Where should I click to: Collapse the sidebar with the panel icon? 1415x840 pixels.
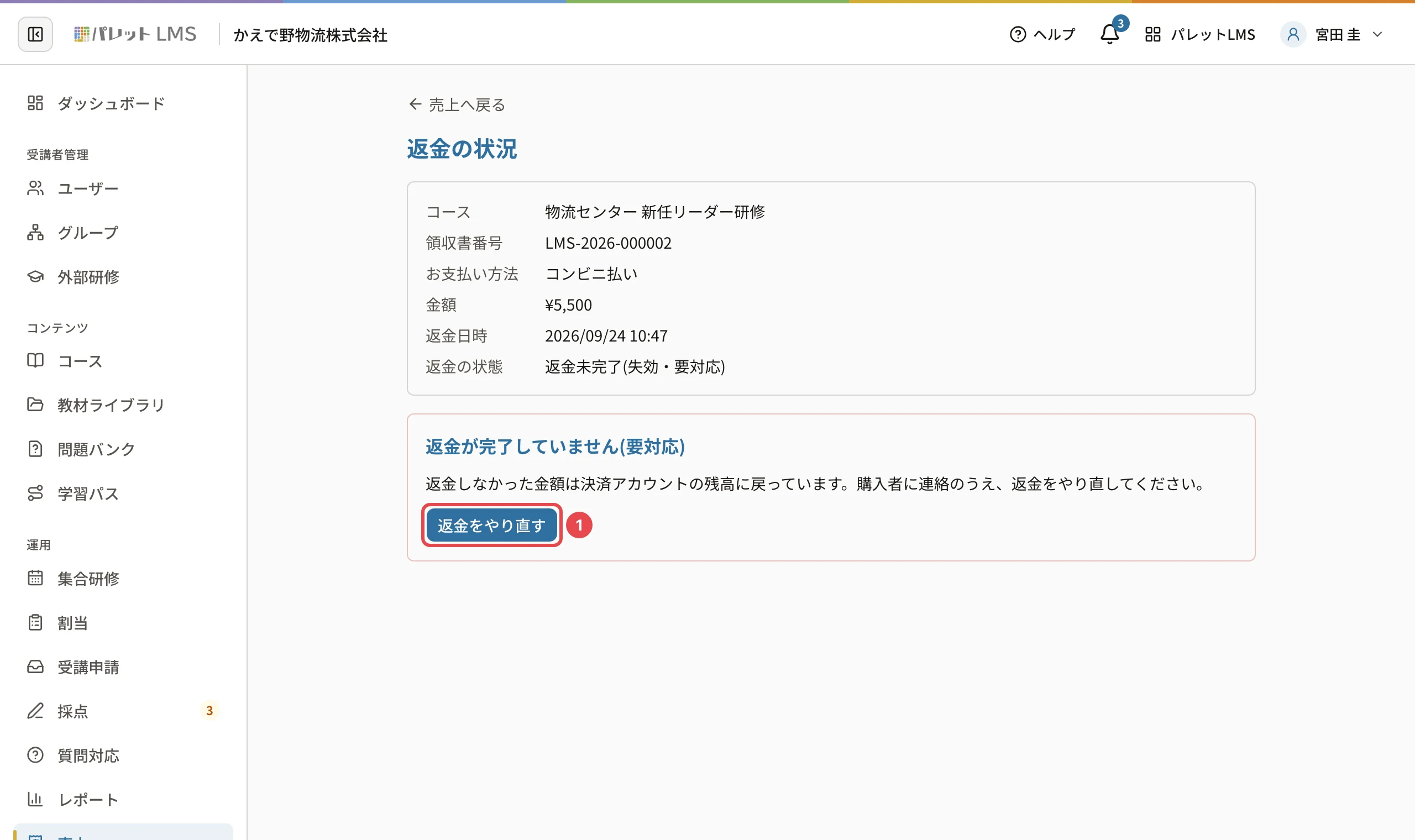35,34
